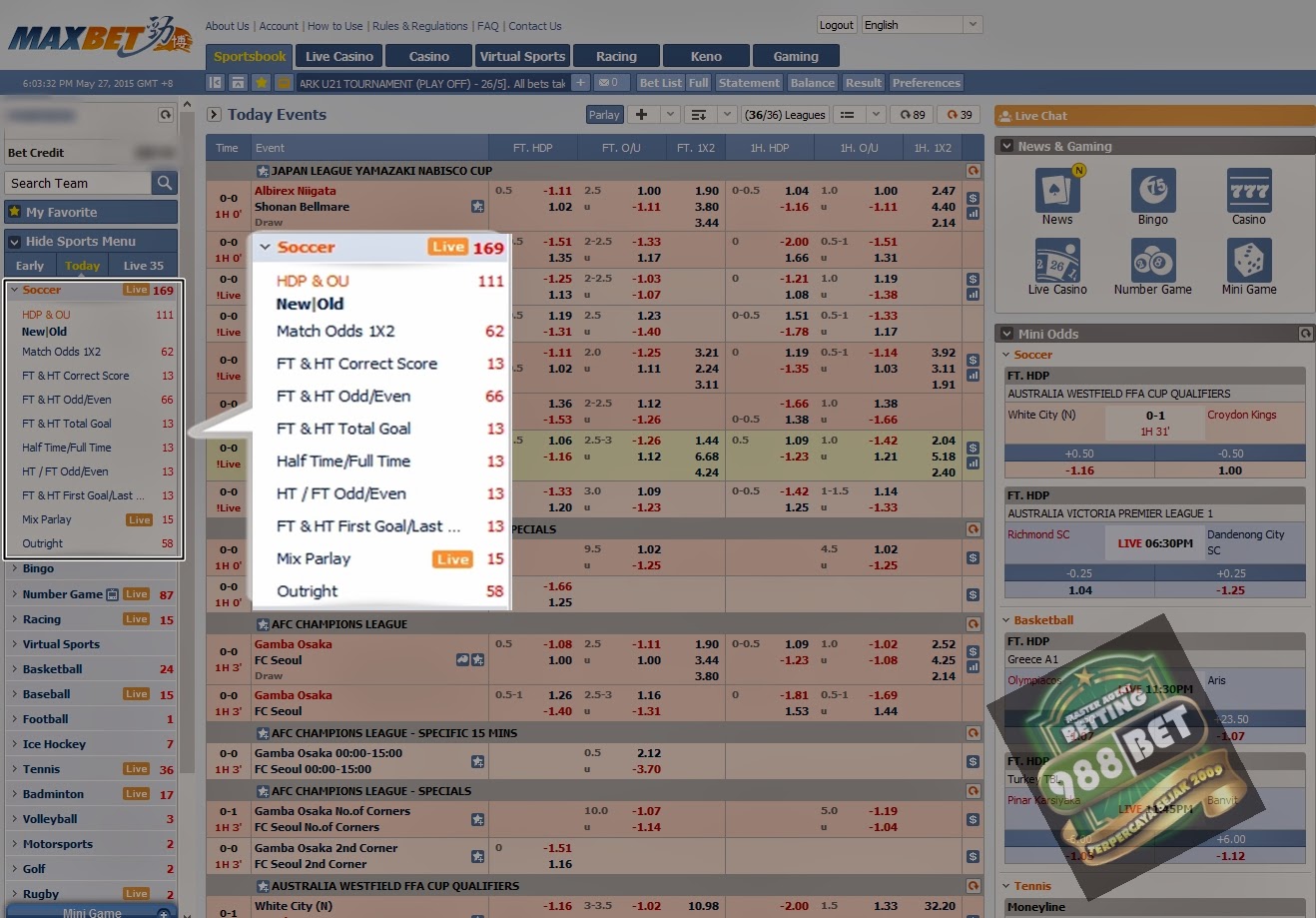The height and width of the screenshot is (918, 1316).
Task: Collapse the Soccer sports menu section
Action: (14, 290)
